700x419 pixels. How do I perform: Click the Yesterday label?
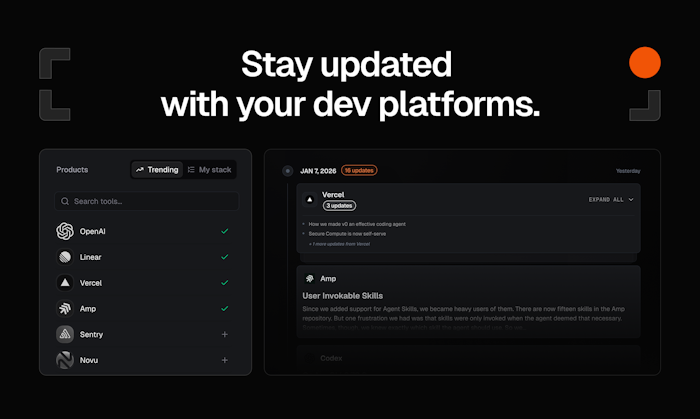628,171
